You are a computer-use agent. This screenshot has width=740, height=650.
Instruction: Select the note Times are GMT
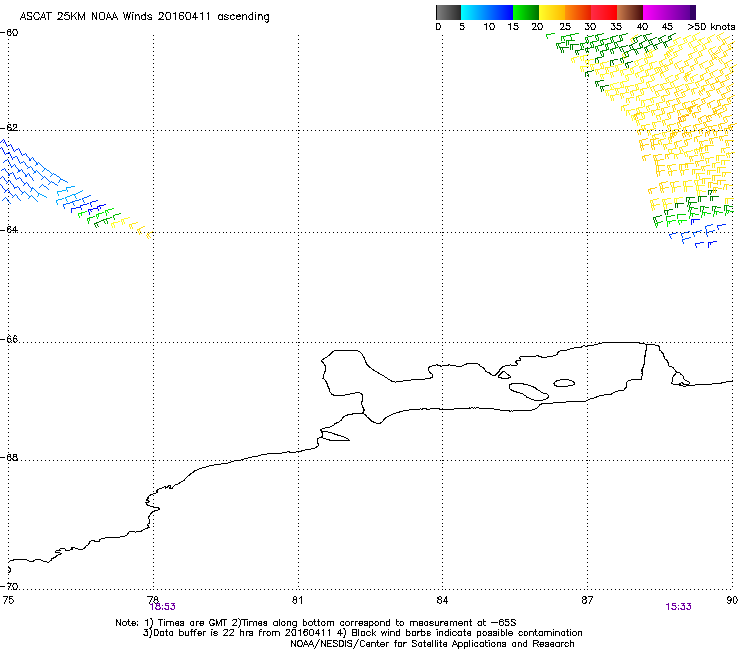click(186, 623)
